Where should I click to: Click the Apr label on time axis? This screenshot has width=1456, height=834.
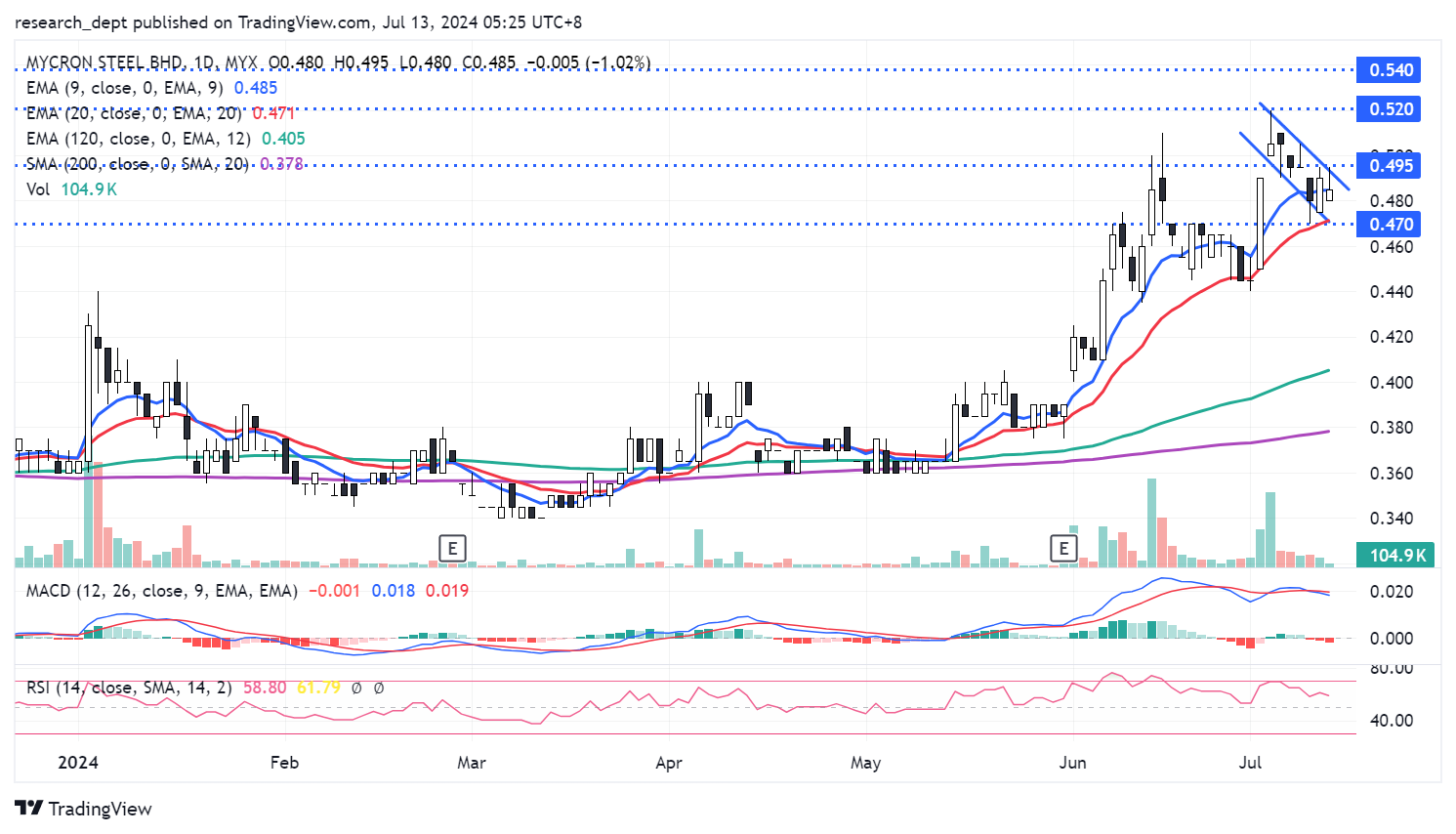point(669,763)
